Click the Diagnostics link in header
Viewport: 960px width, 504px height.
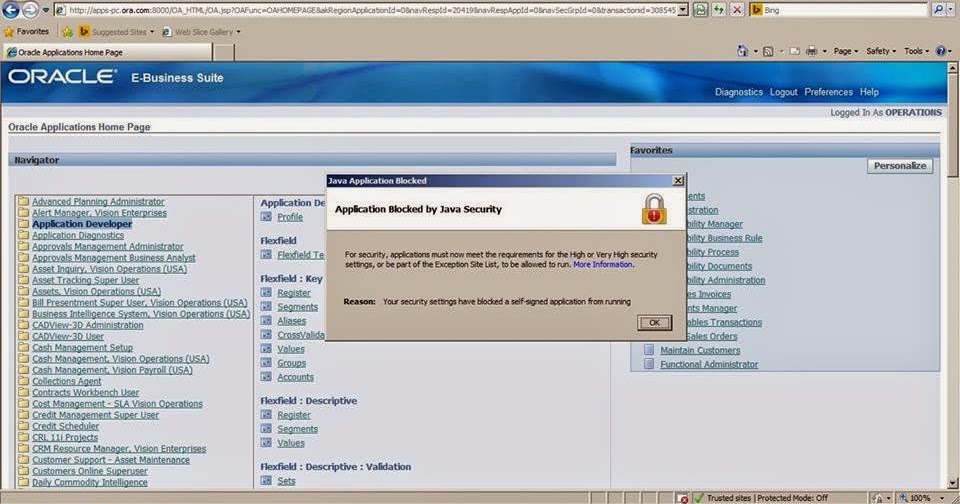pyautogui.click(x=738, y=92)
